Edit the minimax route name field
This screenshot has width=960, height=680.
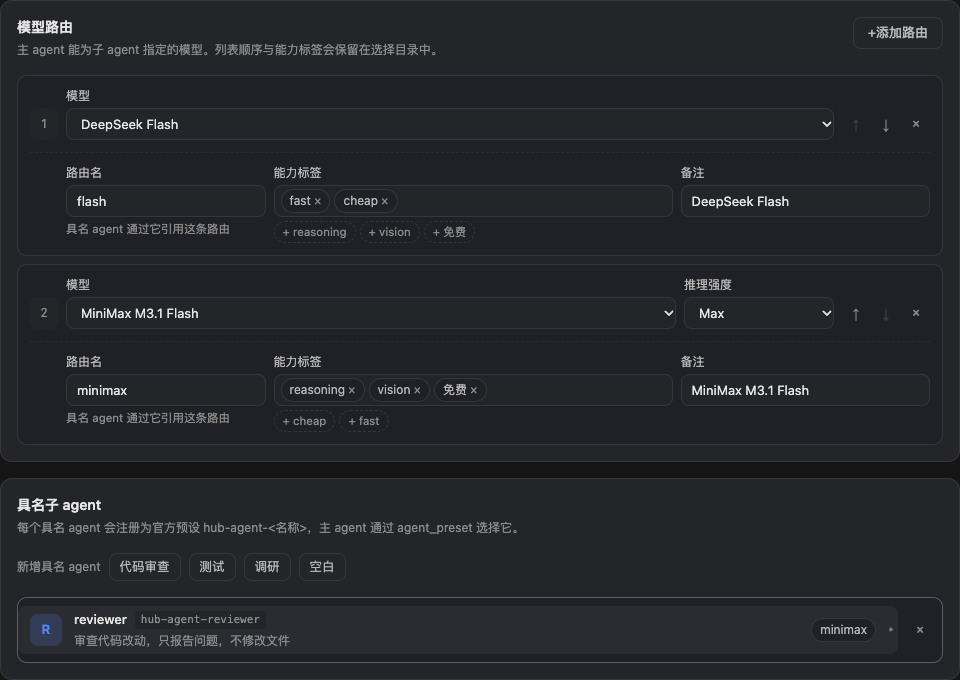tap(166, 390)
